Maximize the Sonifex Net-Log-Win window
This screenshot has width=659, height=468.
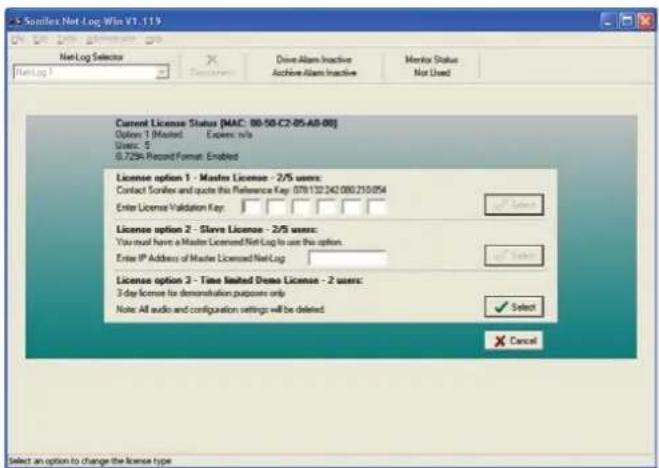click(627, 21)
